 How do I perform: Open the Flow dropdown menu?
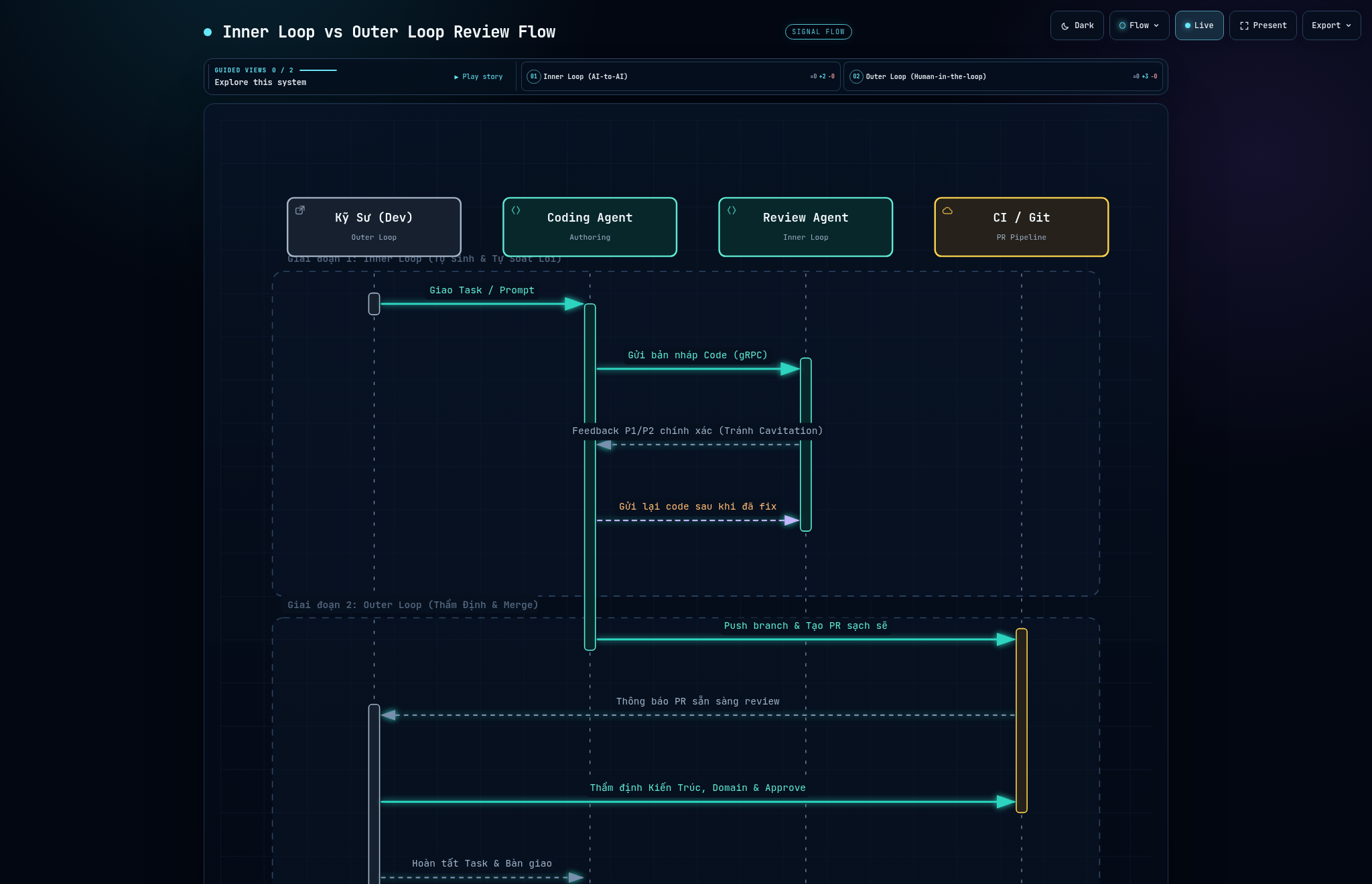1139,25
